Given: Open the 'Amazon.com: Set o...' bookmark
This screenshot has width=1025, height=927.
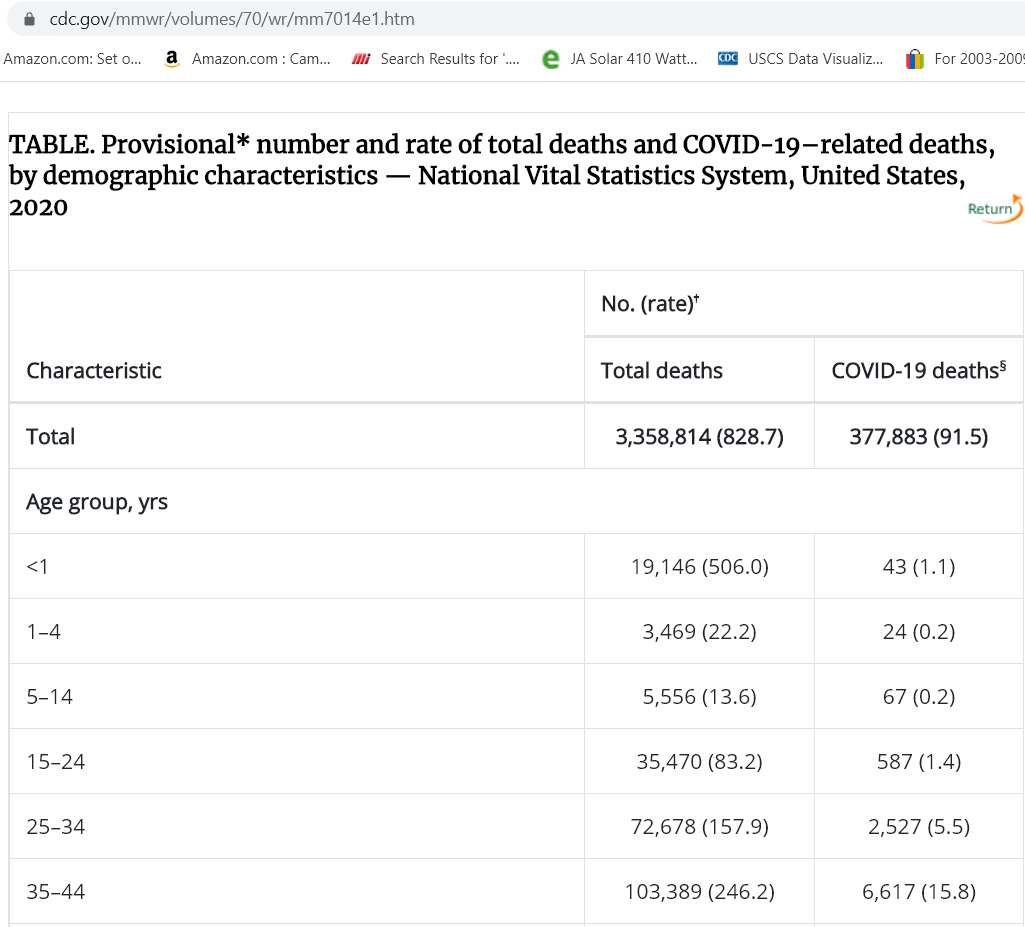Looking at the screenshot, I should tap(72, 59).
